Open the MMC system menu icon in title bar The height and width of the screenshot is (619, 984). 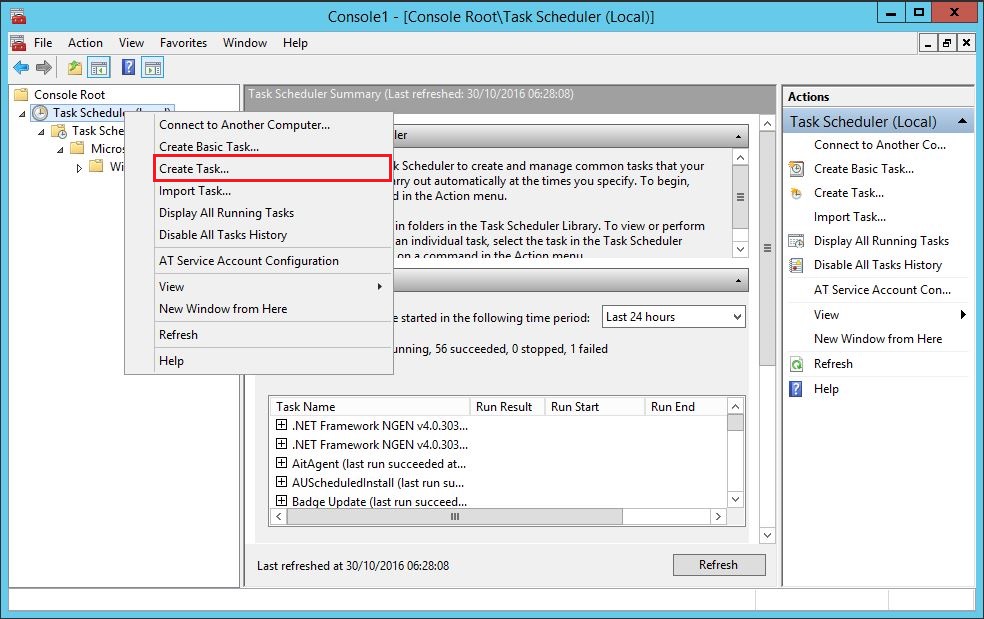tap(18, 16)
